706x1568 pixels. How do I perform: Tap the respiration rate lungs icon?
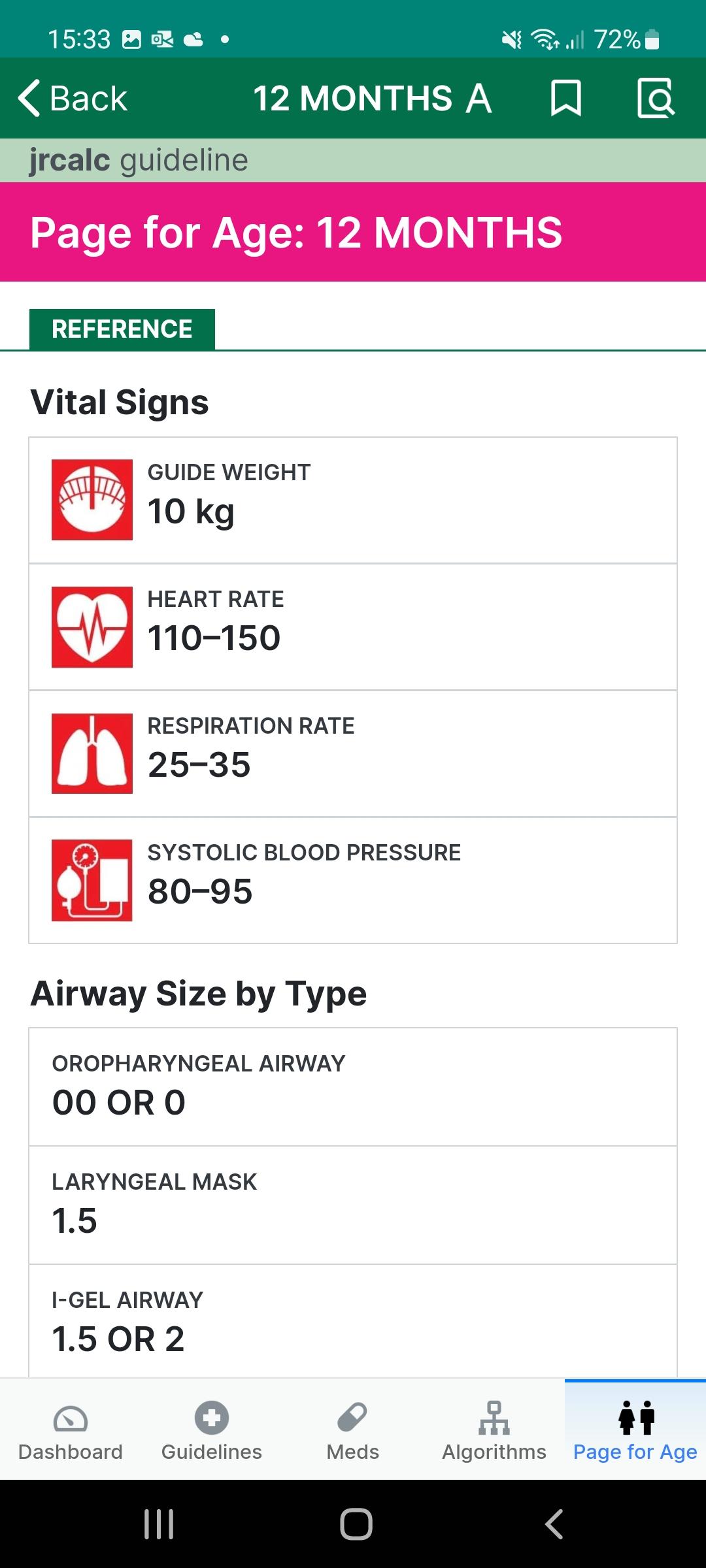[x=92, y=753]
